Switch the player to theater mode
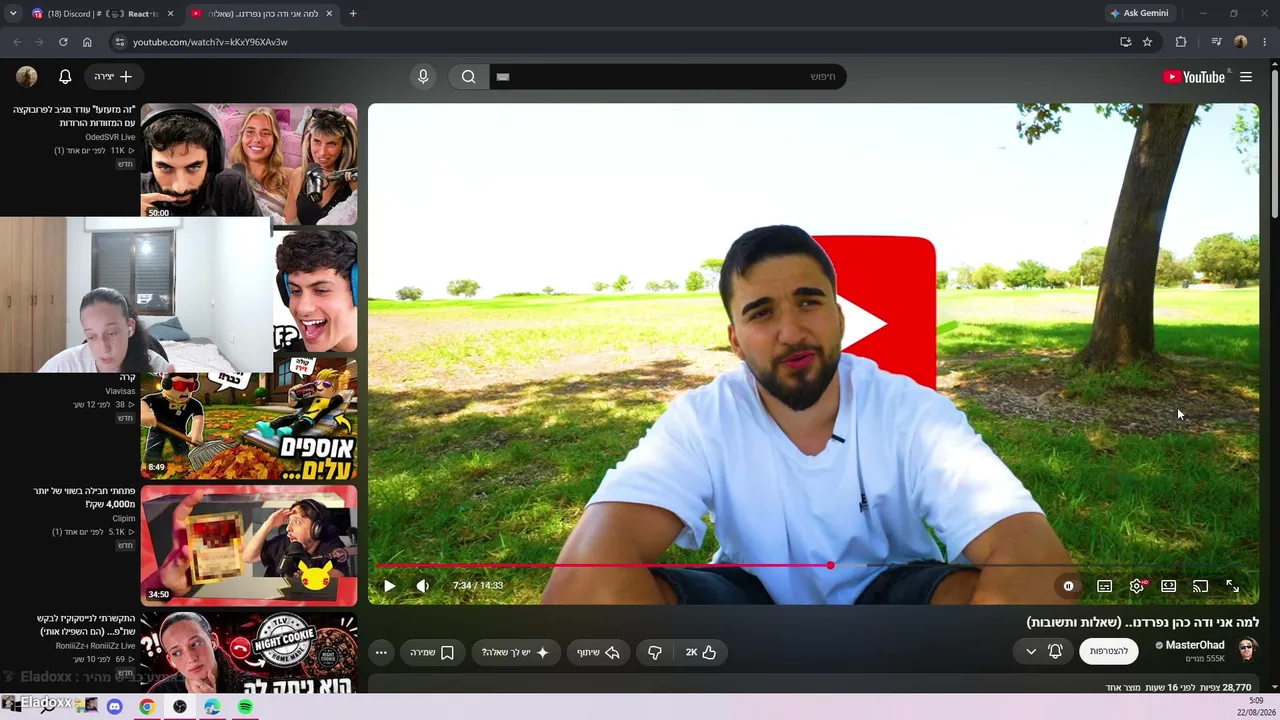 tap(1168, 586)
